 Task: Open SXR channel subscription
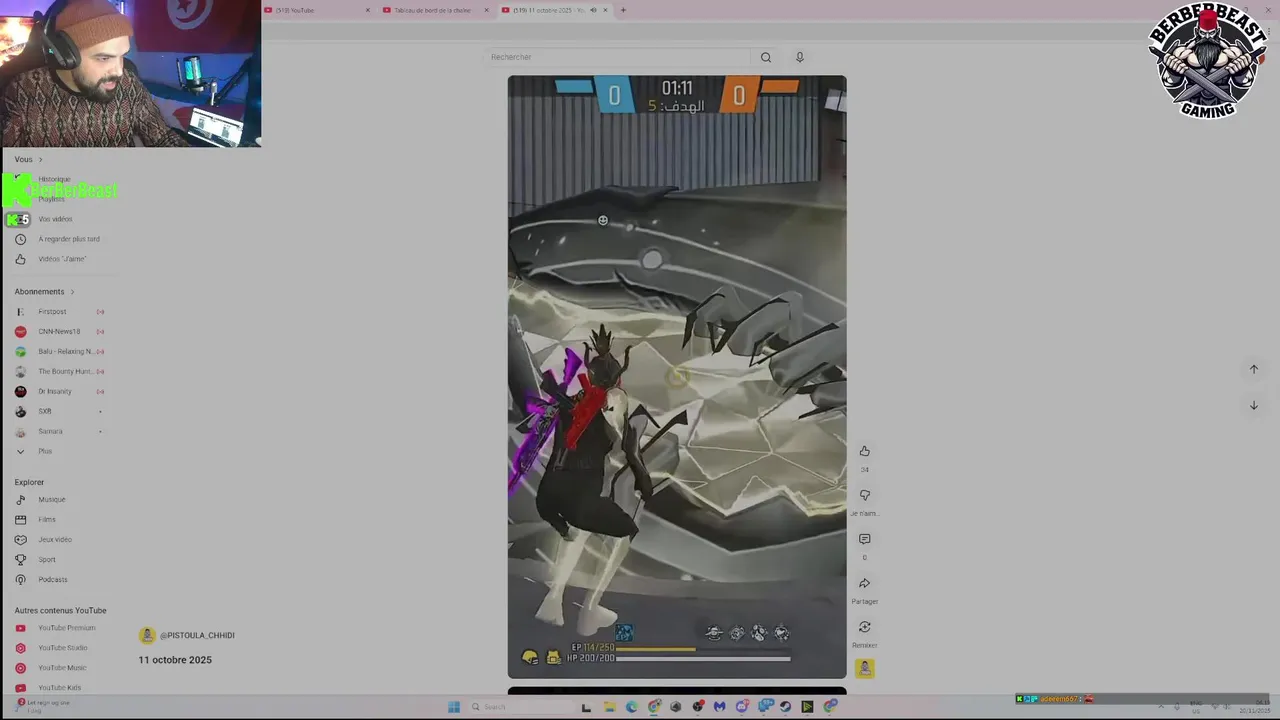coord(59,412)
